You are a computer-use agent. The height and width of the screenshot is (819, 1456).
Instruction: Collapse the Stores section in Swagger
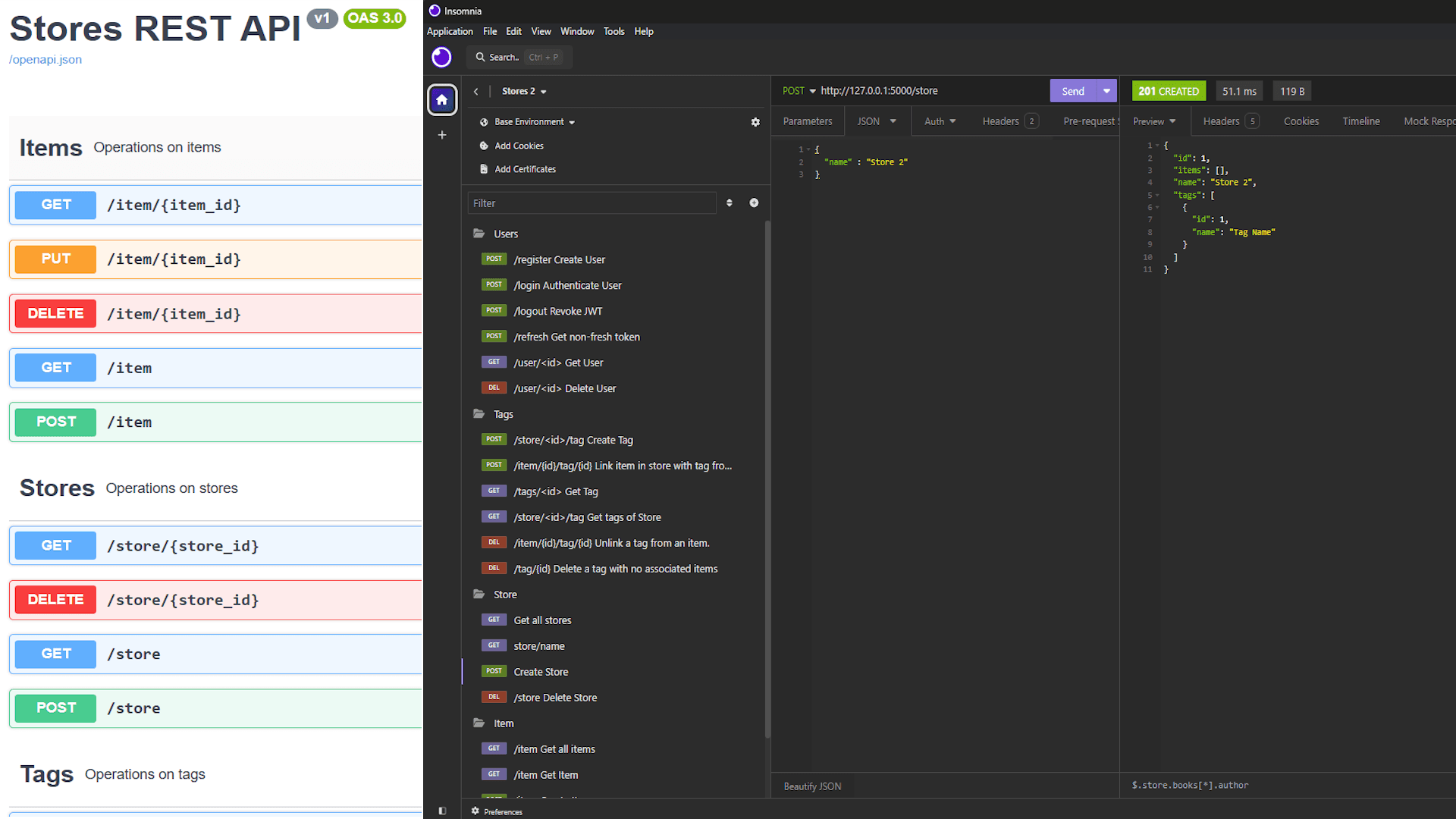tap(216, 488)
